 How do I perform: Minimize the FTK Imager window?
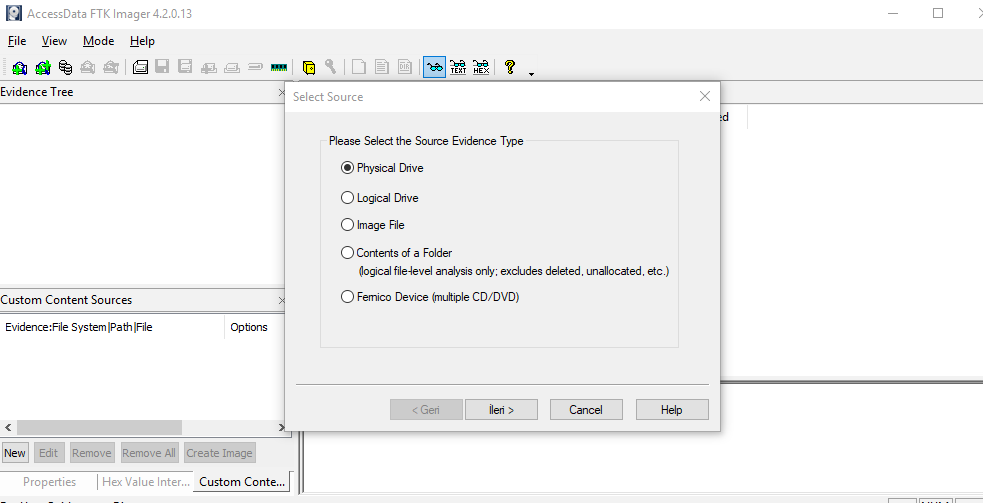click(x=894, y=13)
